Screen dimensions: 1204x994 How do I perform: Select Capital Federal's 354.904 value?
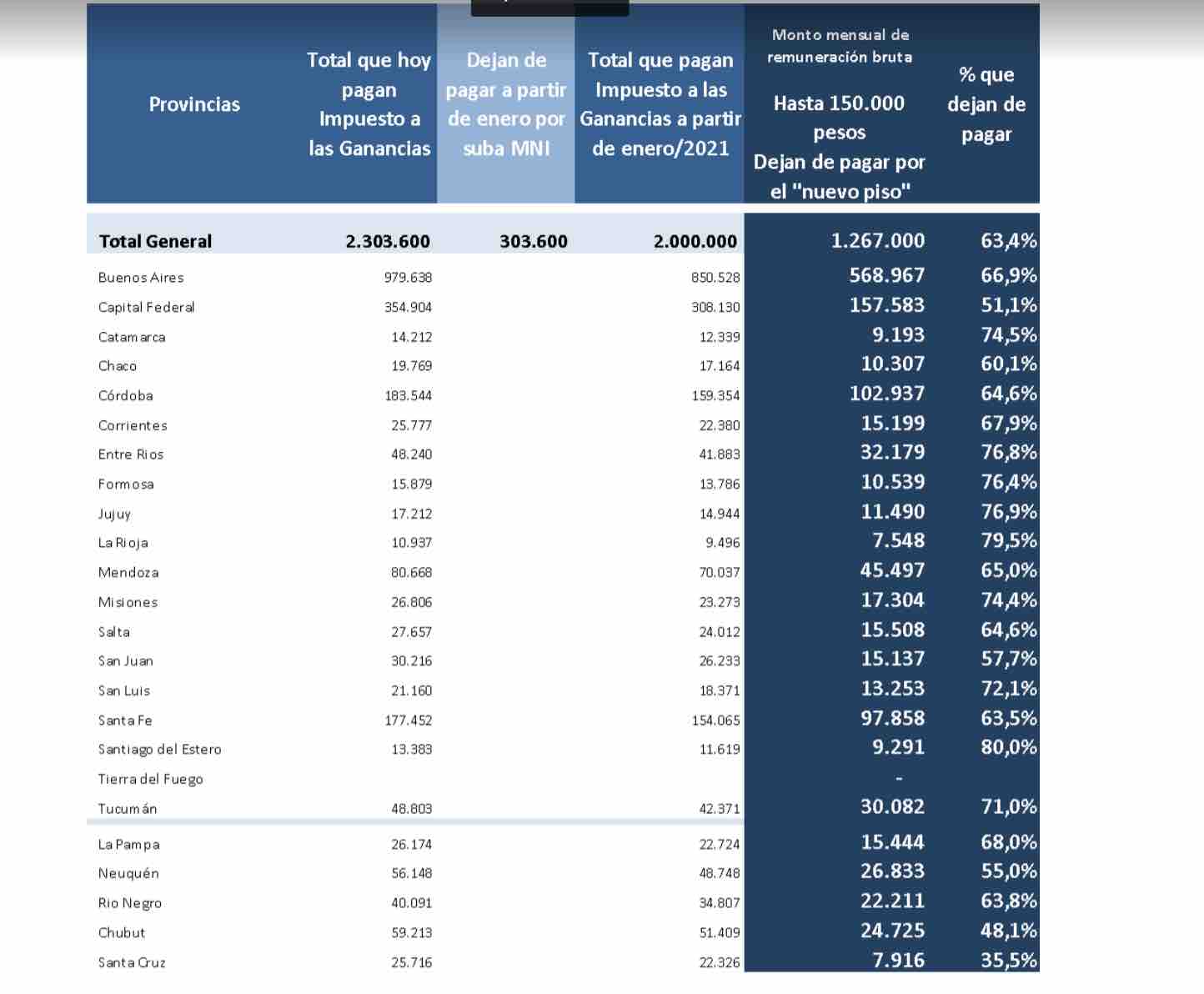408,308
